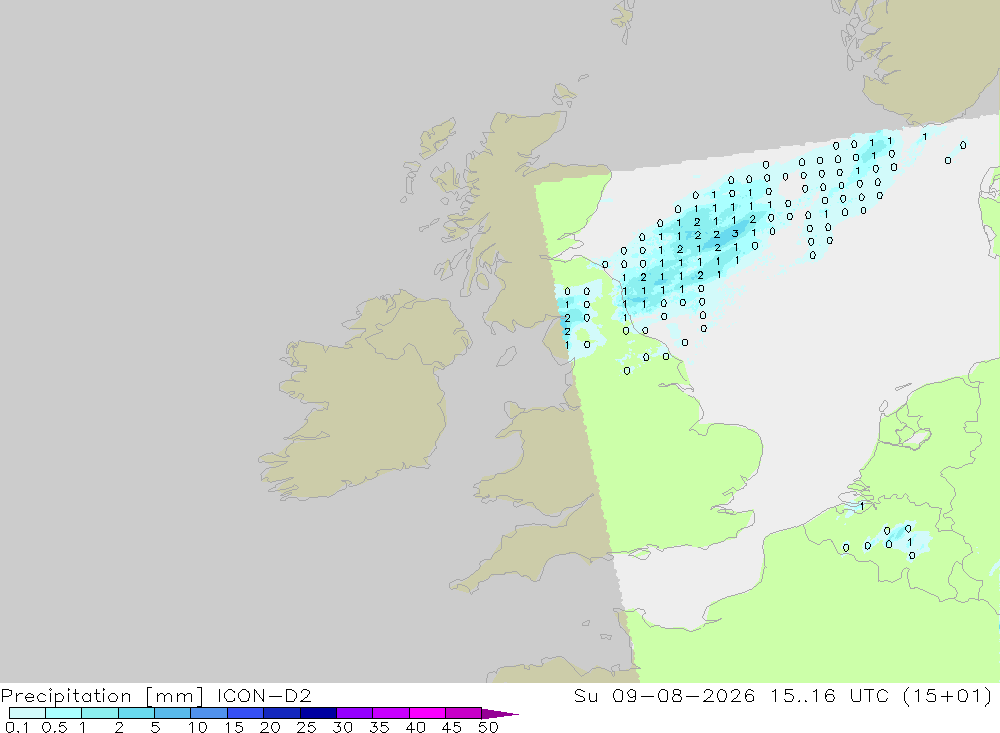Select the 40–45 mm magenta legend swatch

coord(427,713)
